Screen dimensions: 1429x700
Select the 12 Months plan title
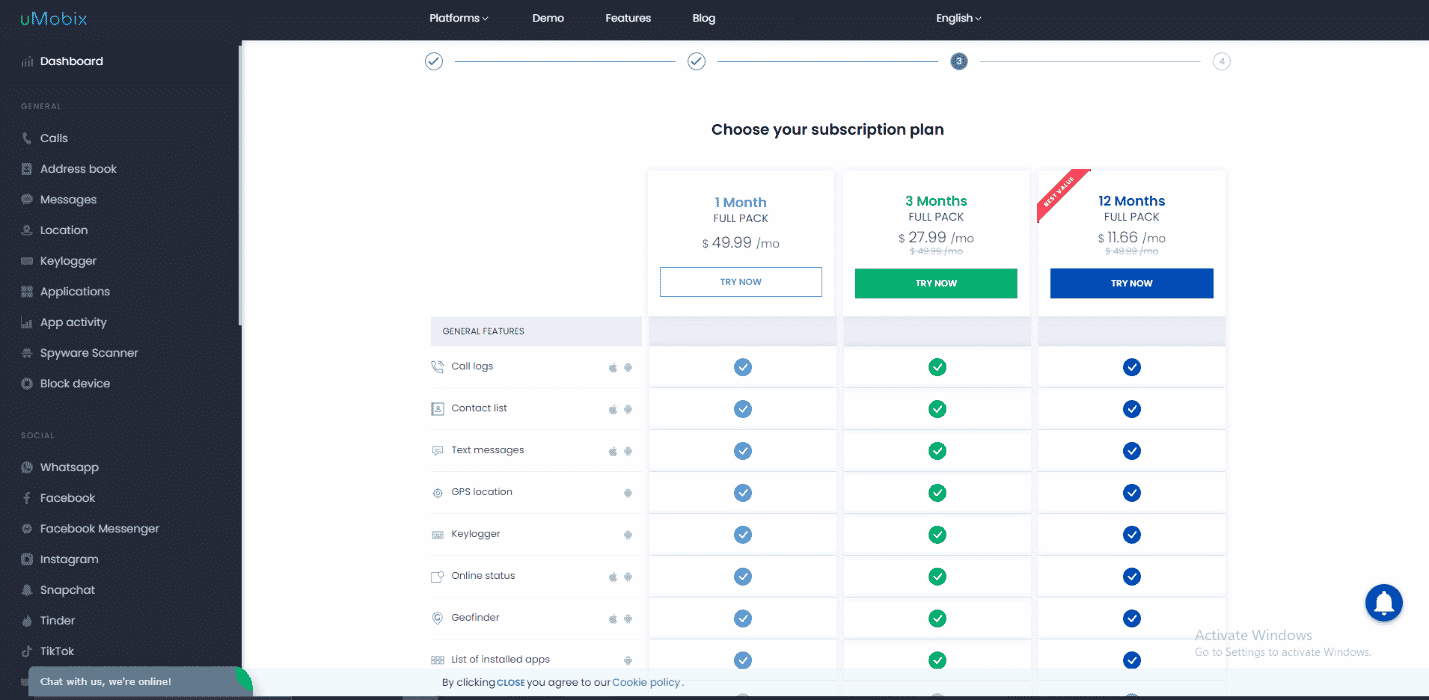[1132, 201]
